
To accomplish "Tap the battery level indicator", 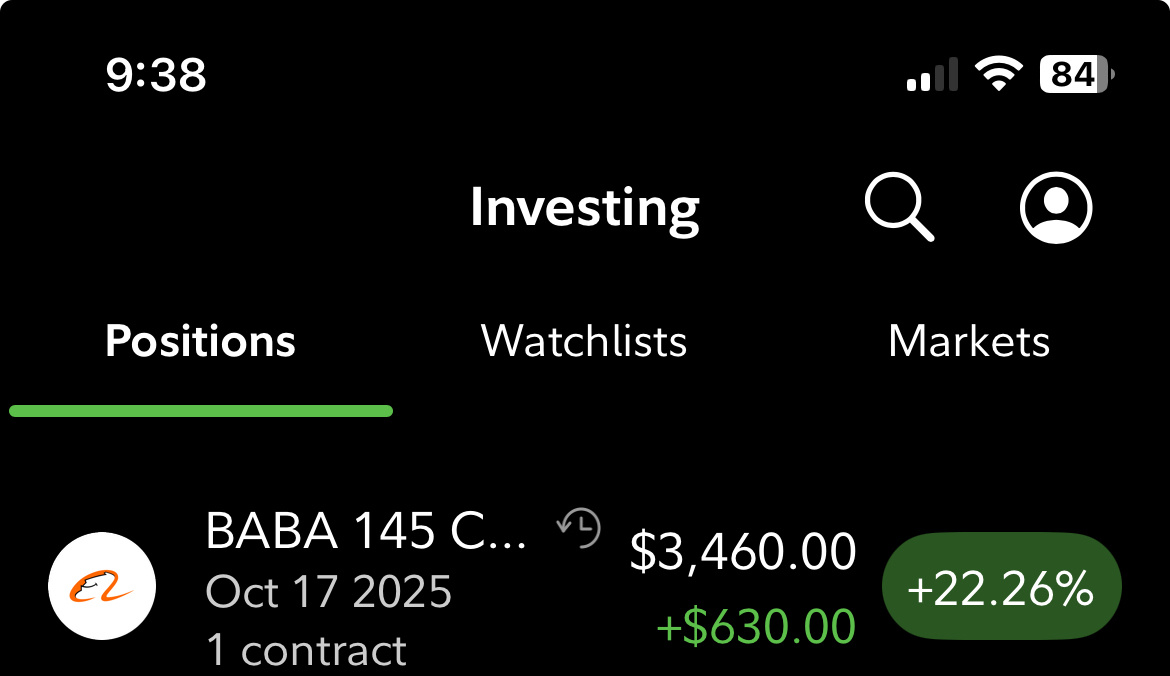I will pos(1077,74).
